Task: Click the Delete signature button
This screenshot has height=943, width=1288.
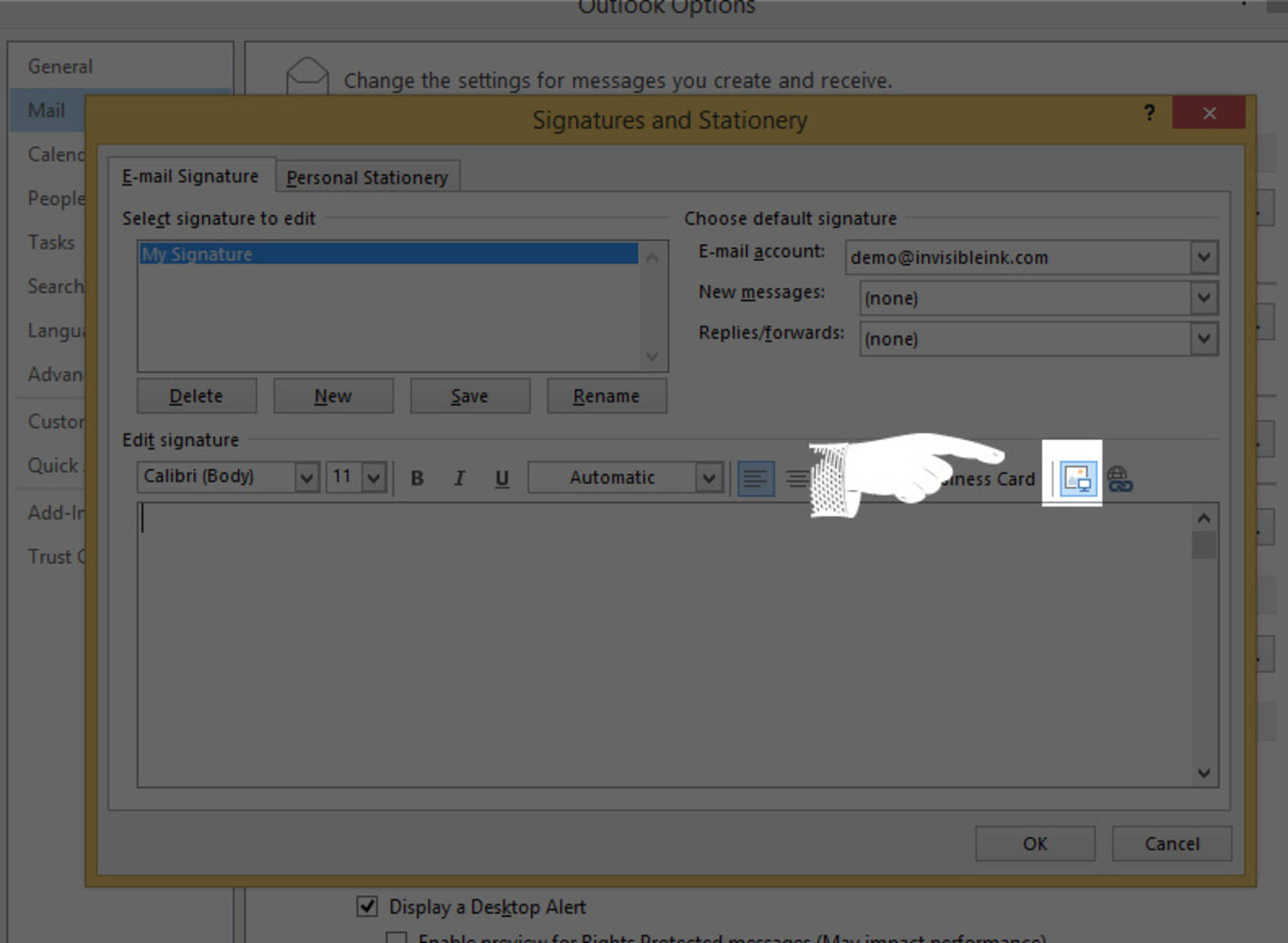Action: click(x=196, y=396)
